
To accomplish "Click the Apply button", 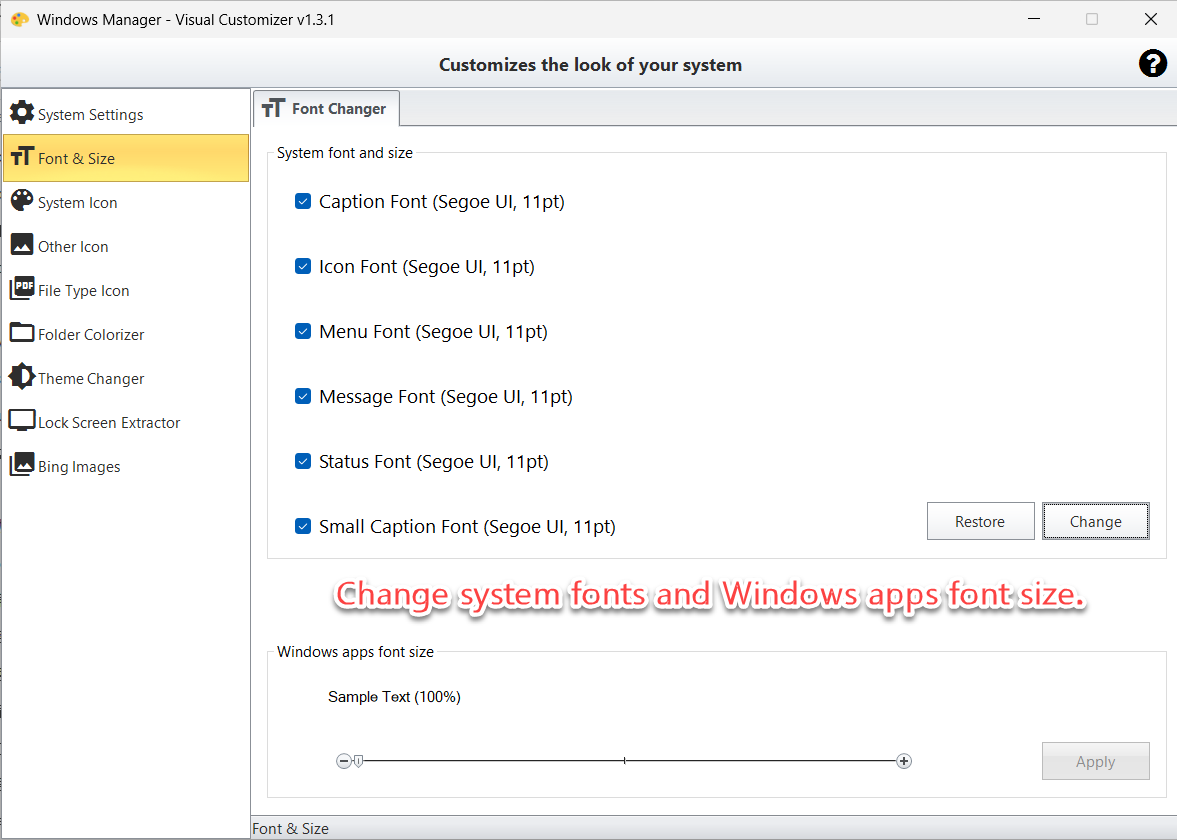I will click(x=1095, y=761).
